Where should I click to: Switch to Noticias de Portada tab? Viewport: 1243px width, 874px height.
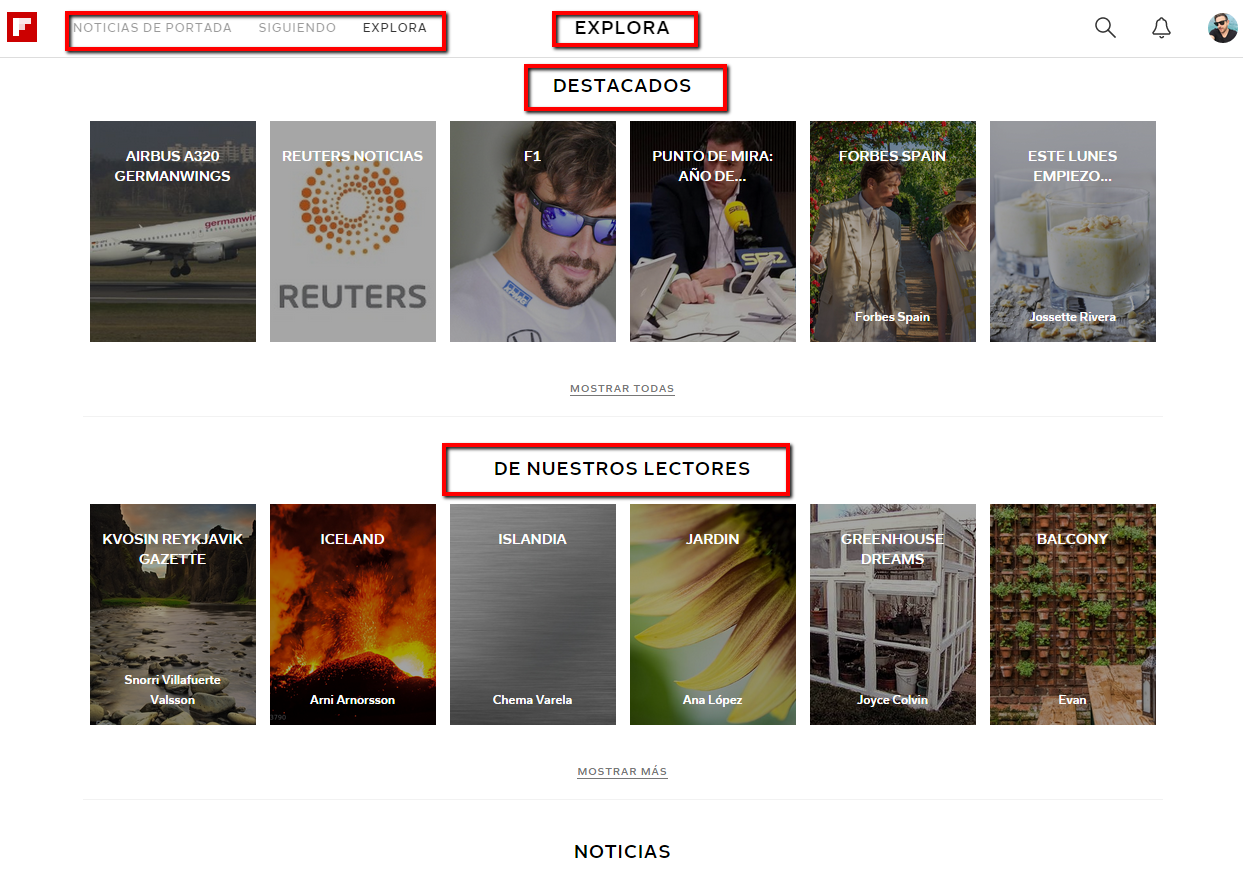[152, 28]
